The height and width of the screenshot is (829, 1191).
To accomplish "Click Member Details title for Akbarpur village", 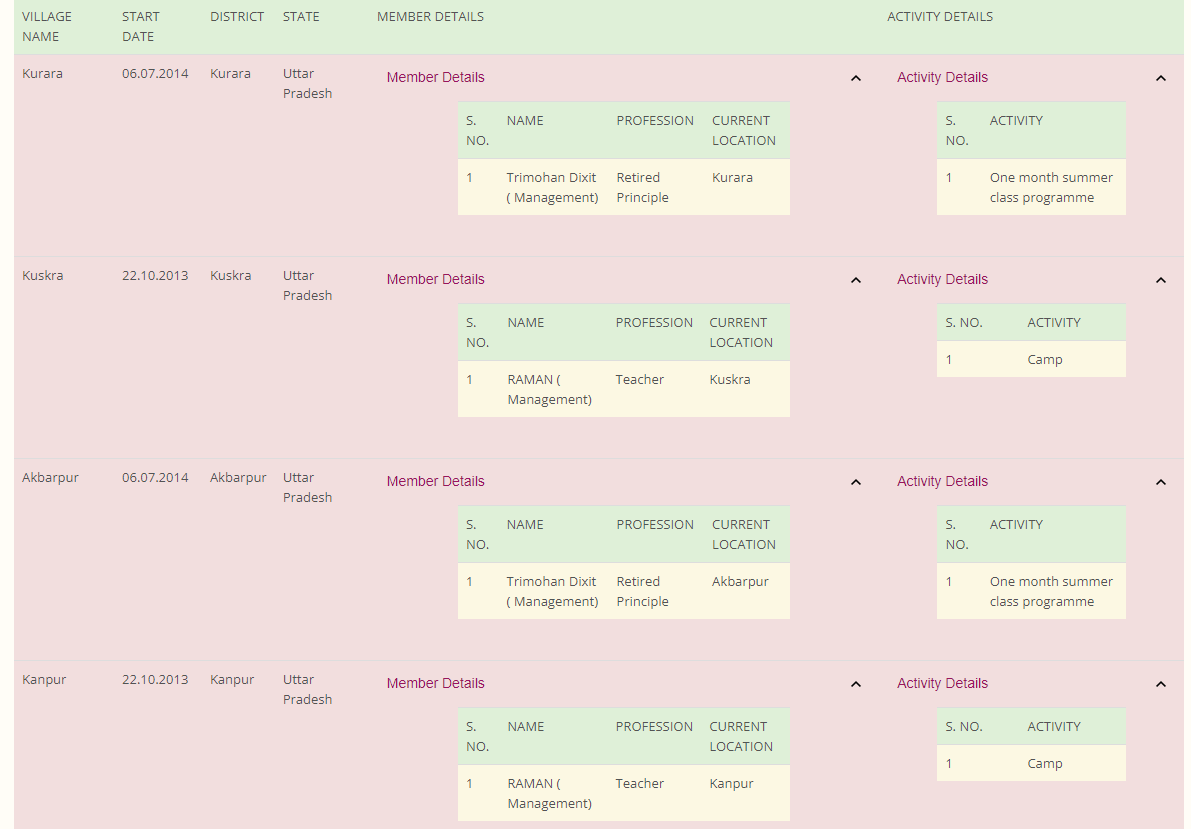I will tap(435, 481).
